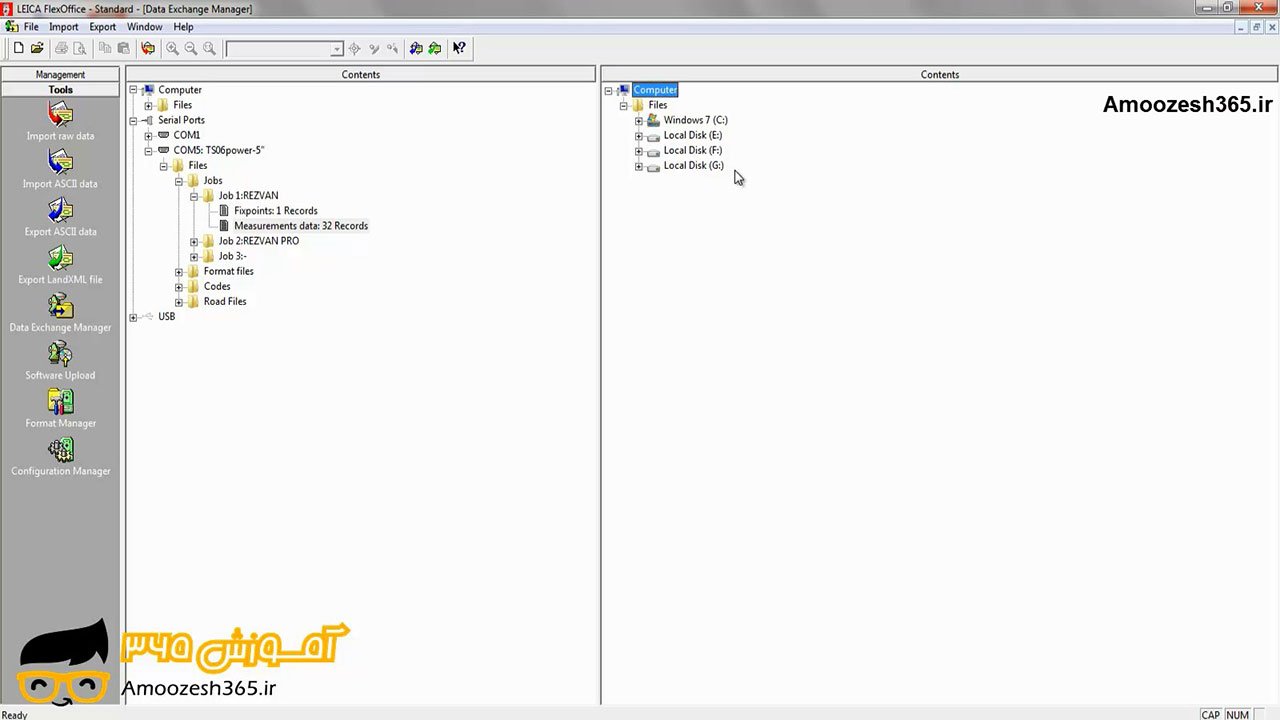
Task: Expand the Road Files folder node
Action: pos(179,302)
